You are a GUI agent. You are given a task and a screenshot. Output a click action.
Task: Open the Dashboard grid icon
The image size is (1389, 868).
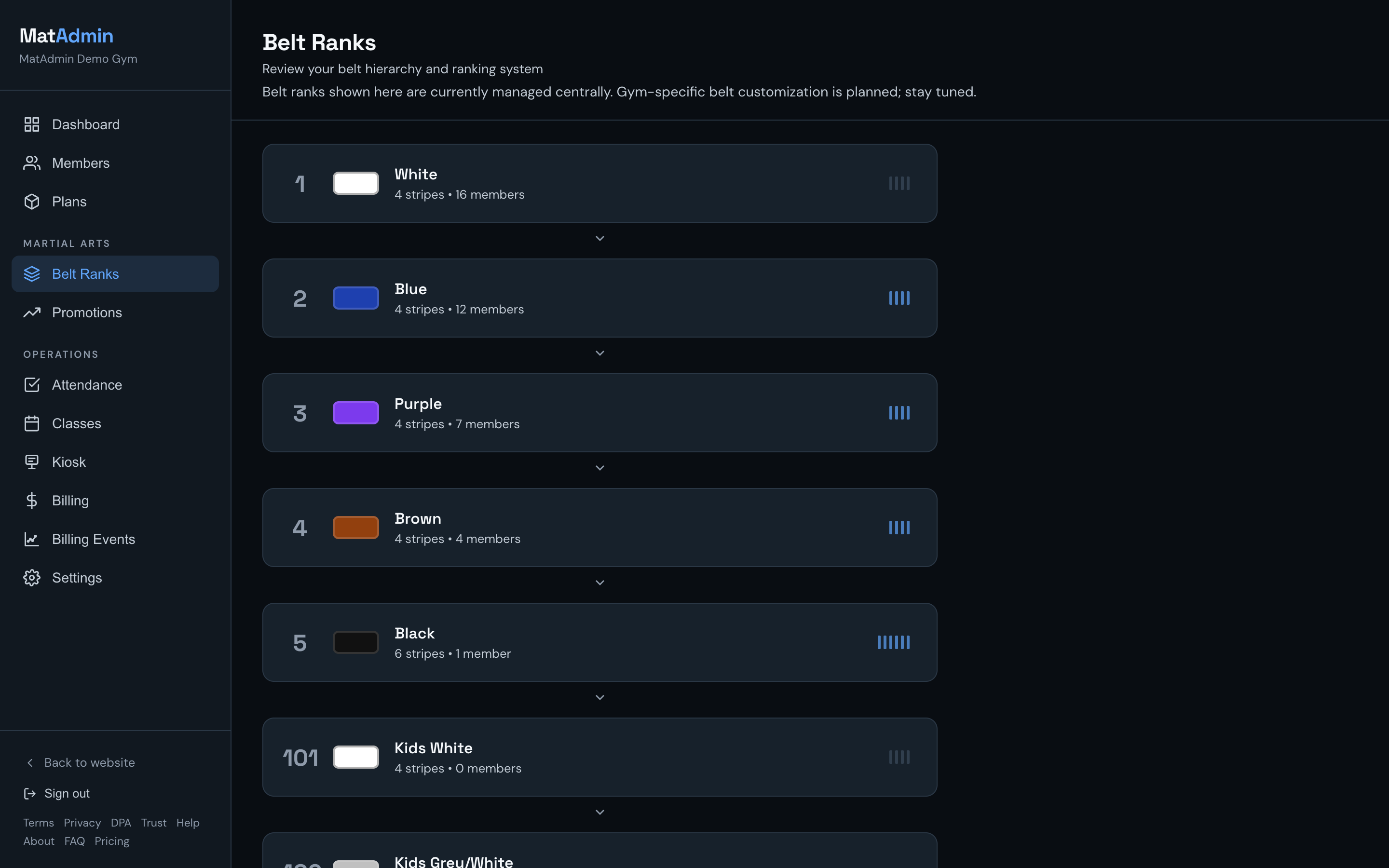pyautogui.click(x=31, y=124)
